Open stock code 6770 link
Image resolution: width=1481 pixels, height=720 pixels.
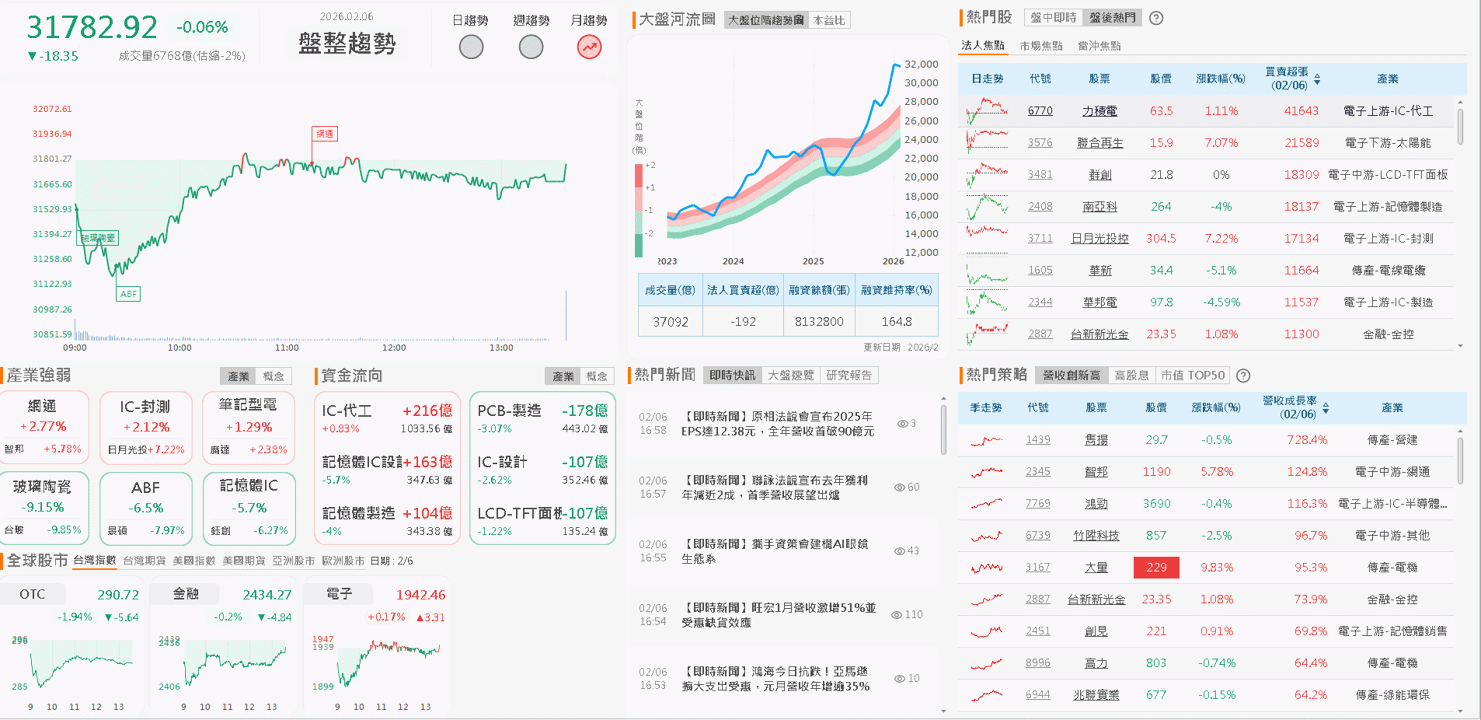coord(1040,111)
